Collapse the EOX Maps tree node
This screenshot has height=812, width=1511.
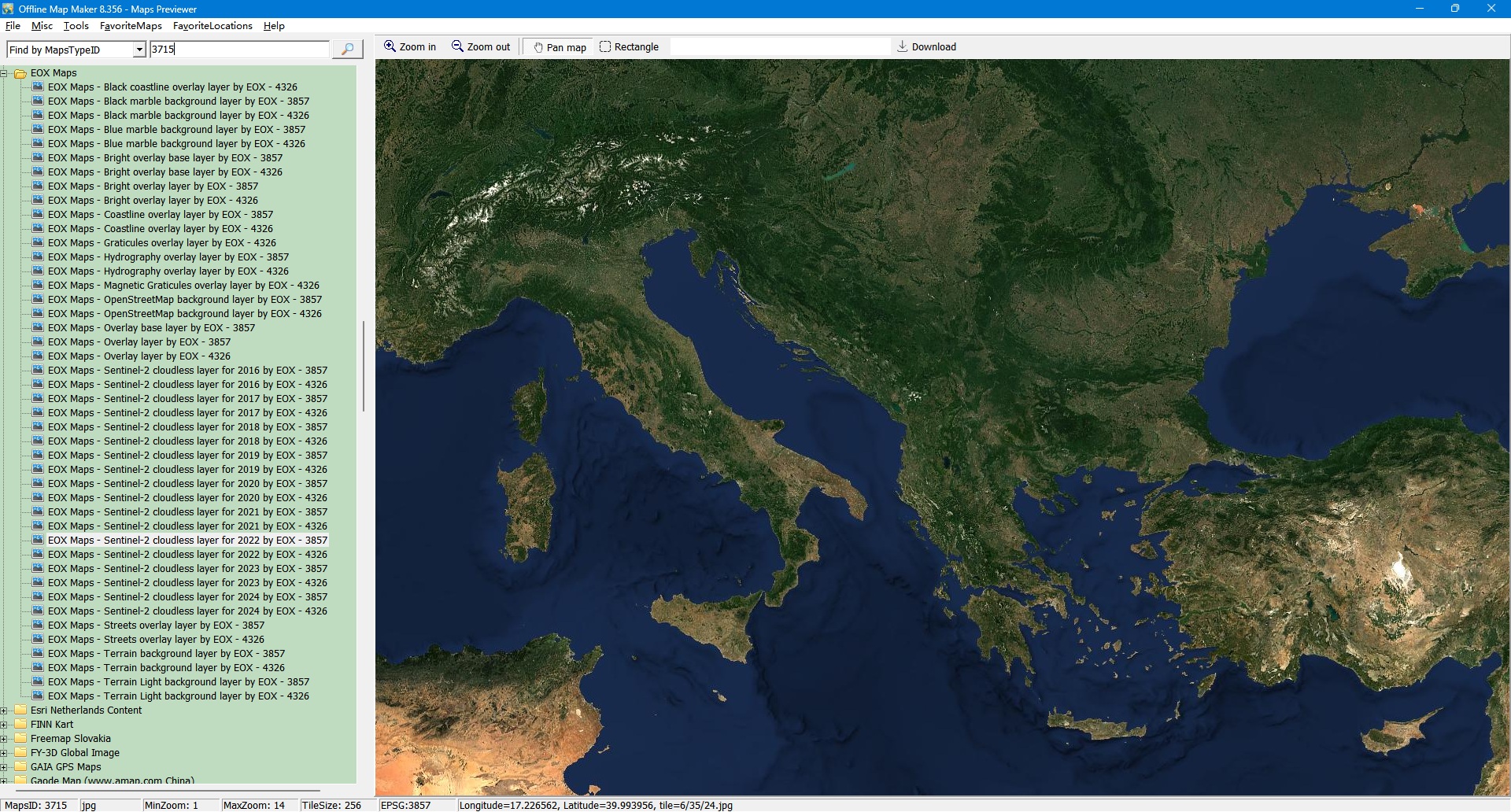[x=4, y=73]
